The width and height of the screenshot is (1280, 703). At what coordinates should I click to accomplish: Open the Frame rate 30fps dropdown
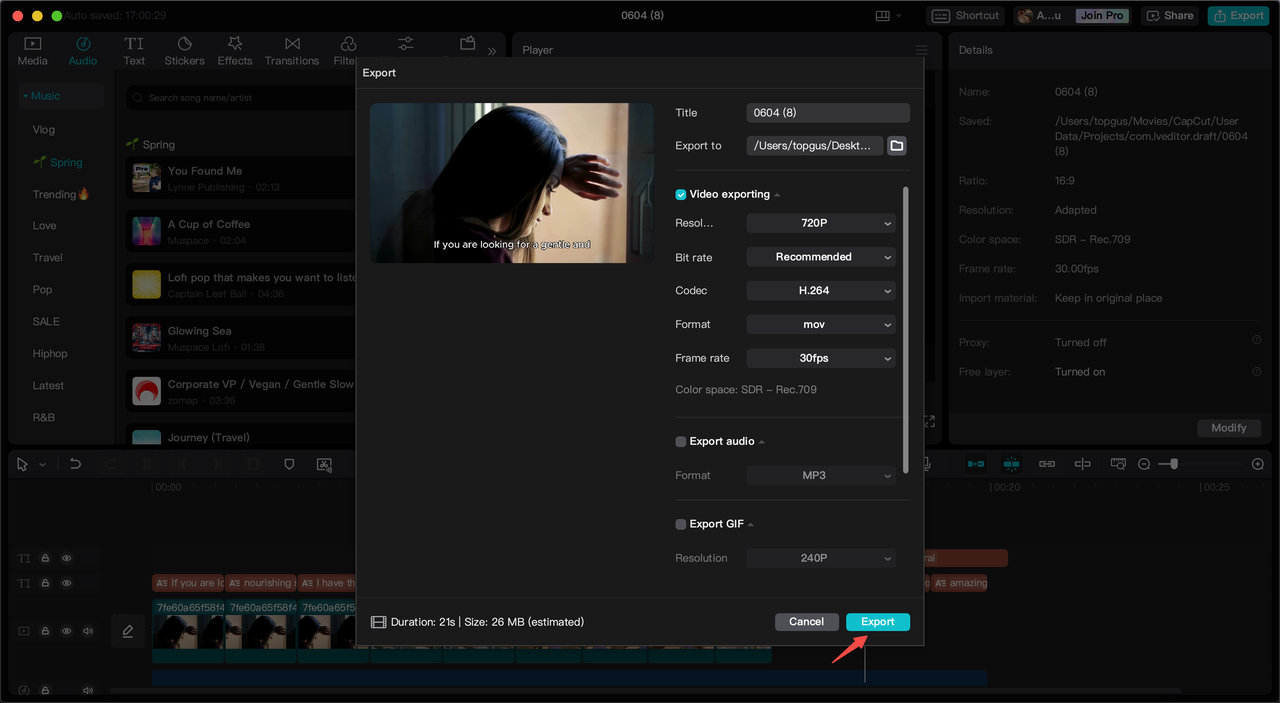coord(821,358)
